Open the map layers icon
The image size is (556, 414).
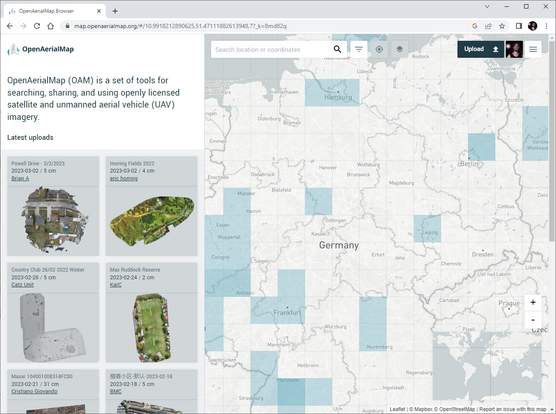400,49
